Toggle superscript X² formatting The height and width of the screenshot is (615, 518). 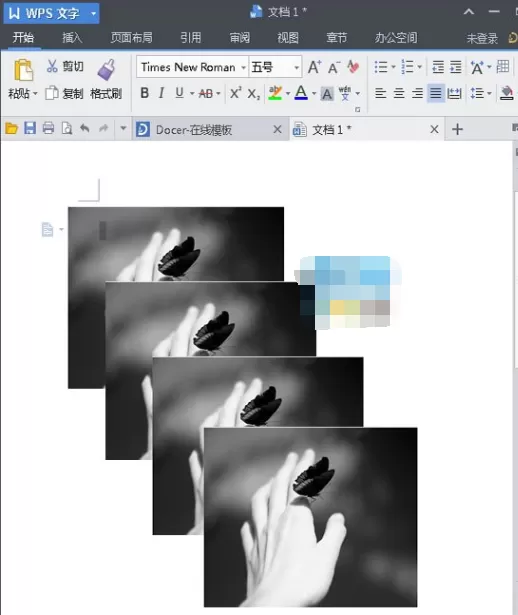tap(235, 93)
